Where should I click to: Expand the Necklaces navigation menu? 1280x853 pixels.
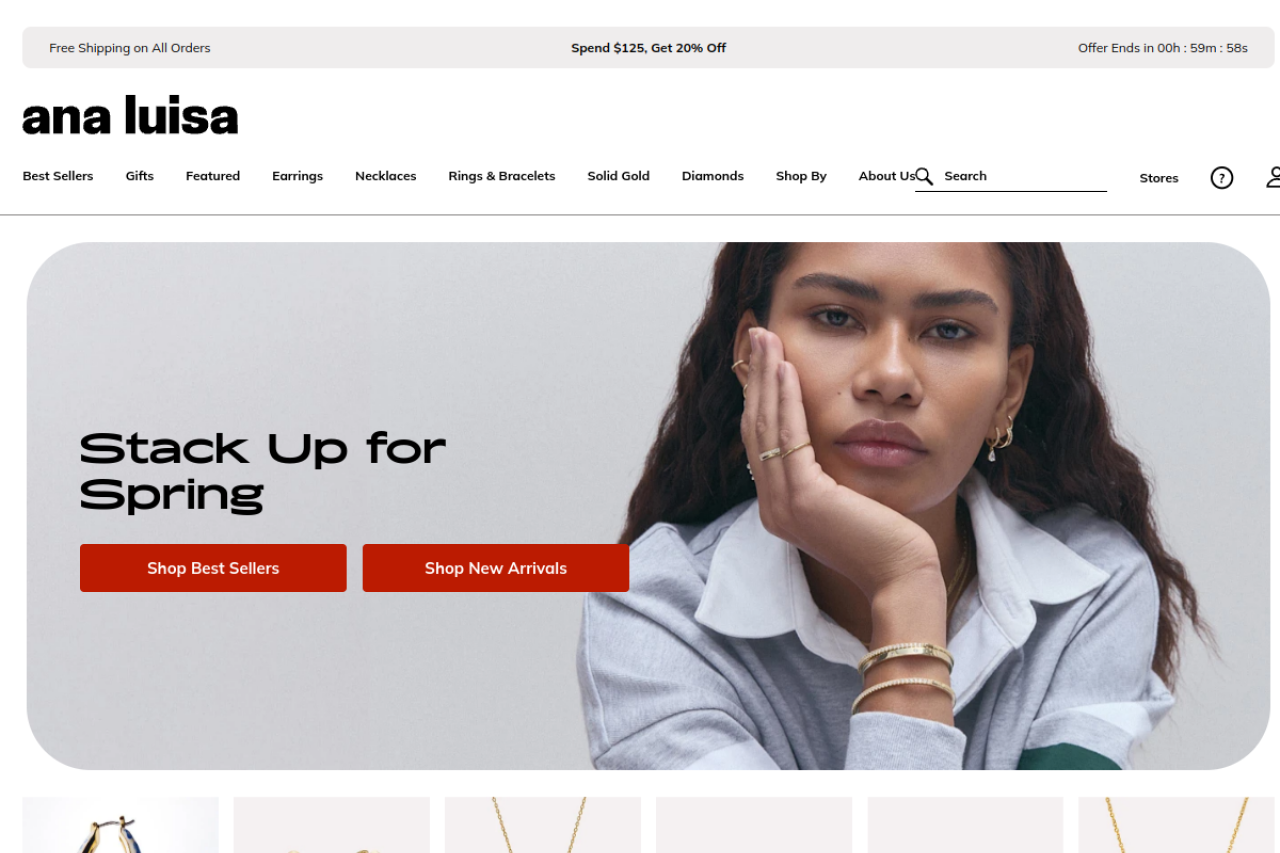tap(385, 176)
